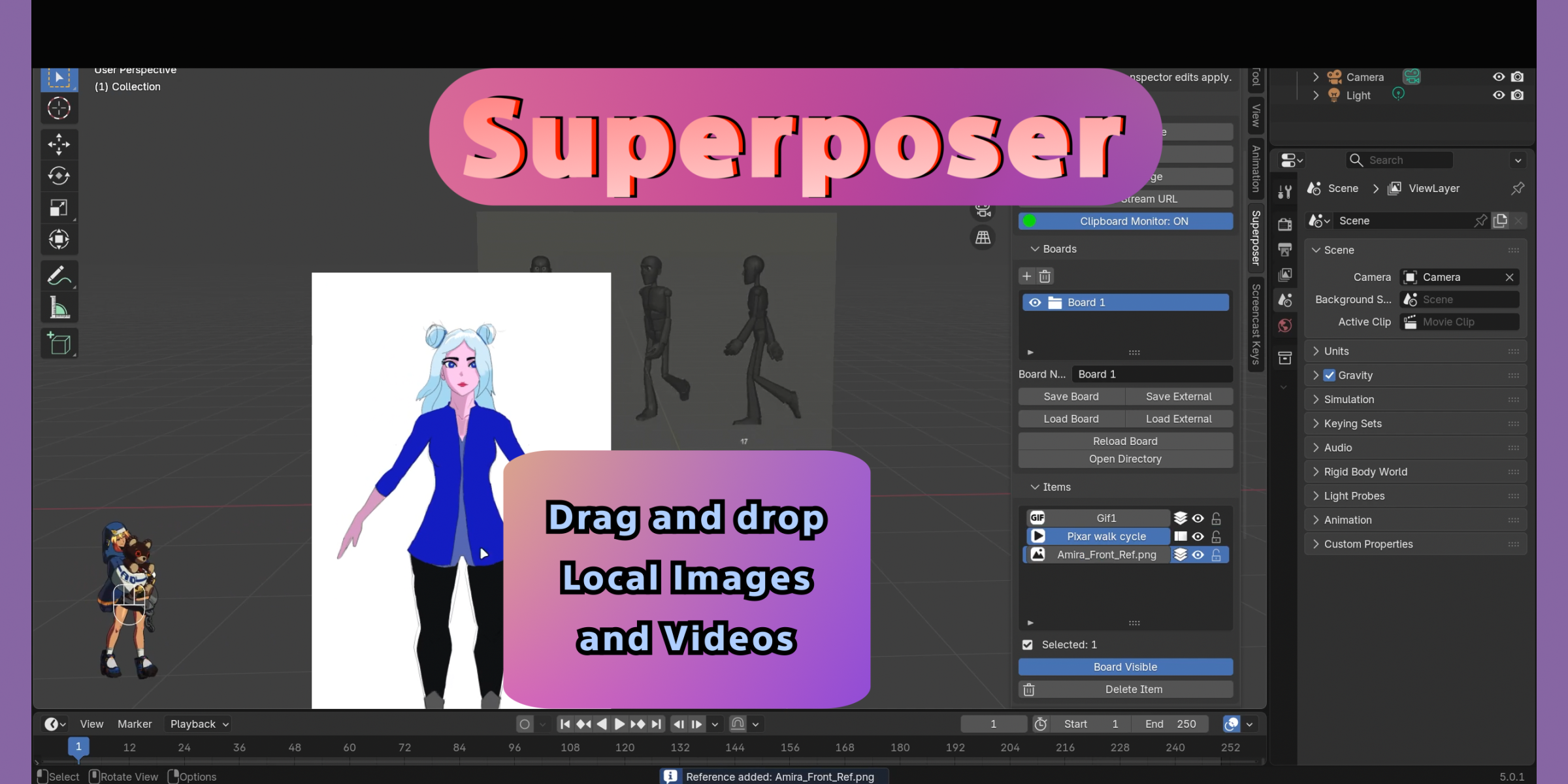Viewport: 1568px width, 784px height.
Task: Delete the board using the trash icon beside plus
Action: coord(1045,276)
